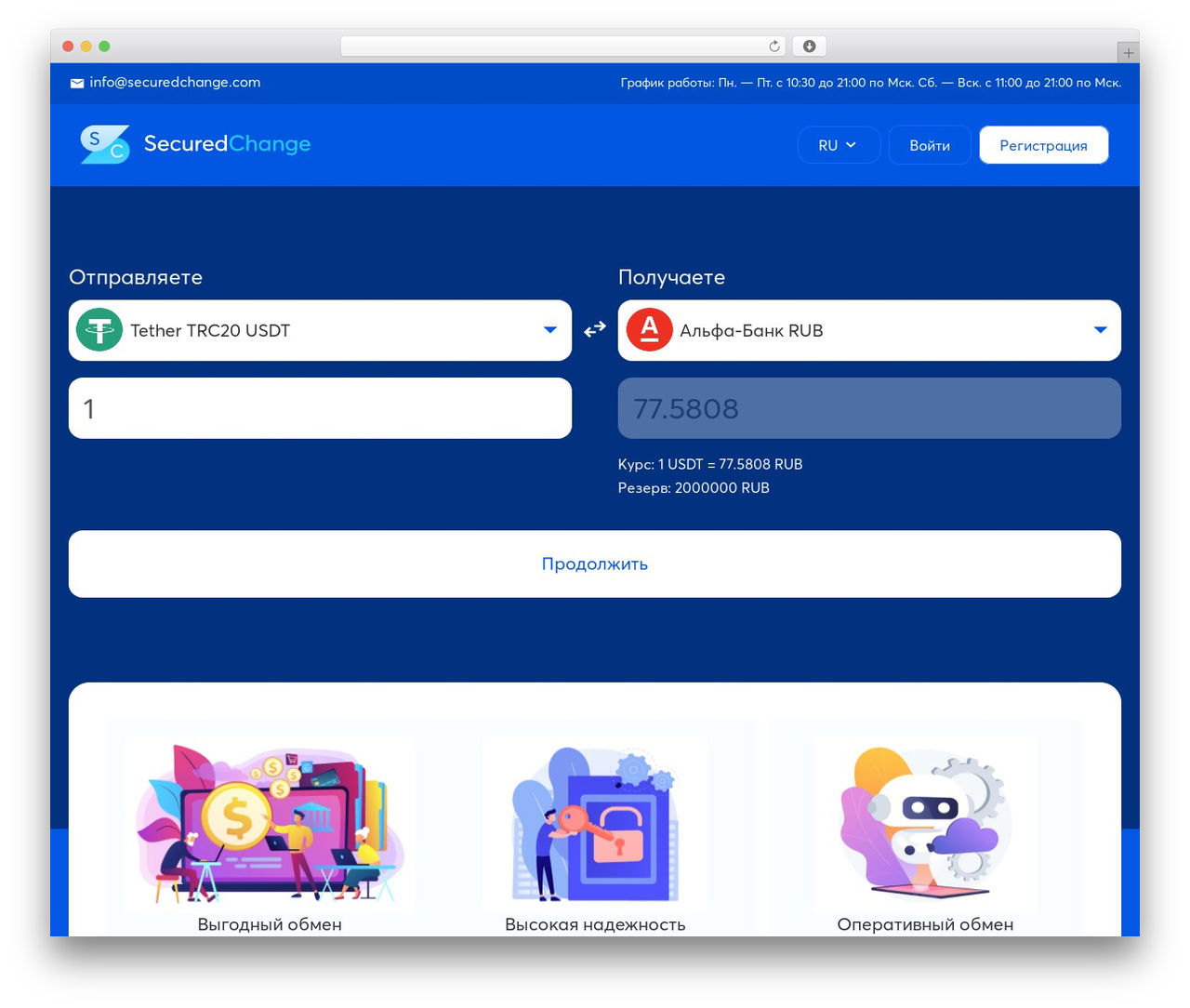Click the Войти login button
The width and height of the screenshot is (1190, 1008).
pos(930,145)
